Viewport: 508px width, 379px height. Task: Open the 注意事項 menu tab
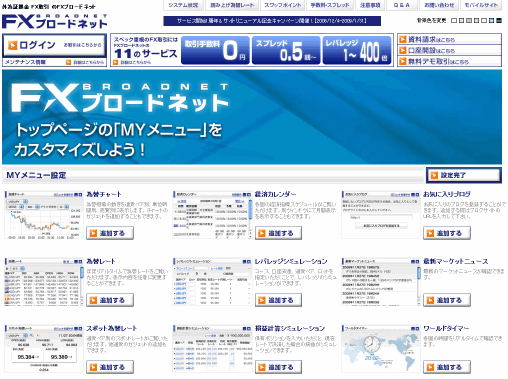coord(369,5)
